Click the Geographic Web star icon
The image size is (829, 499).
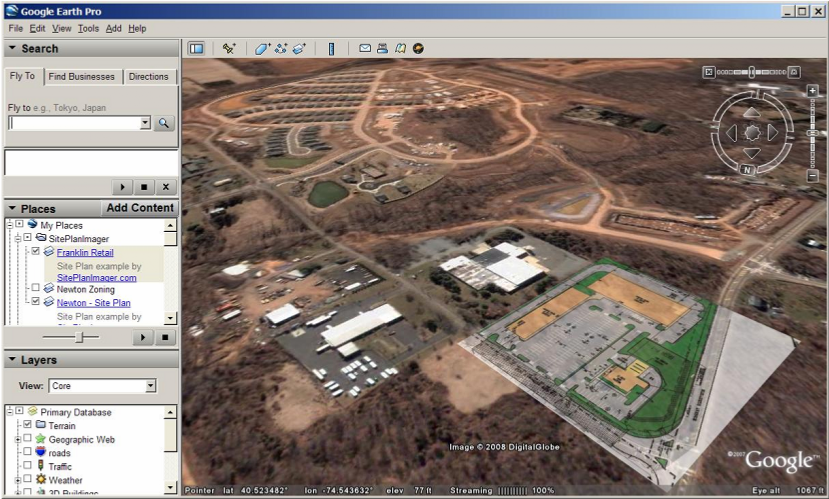(41, 439)
